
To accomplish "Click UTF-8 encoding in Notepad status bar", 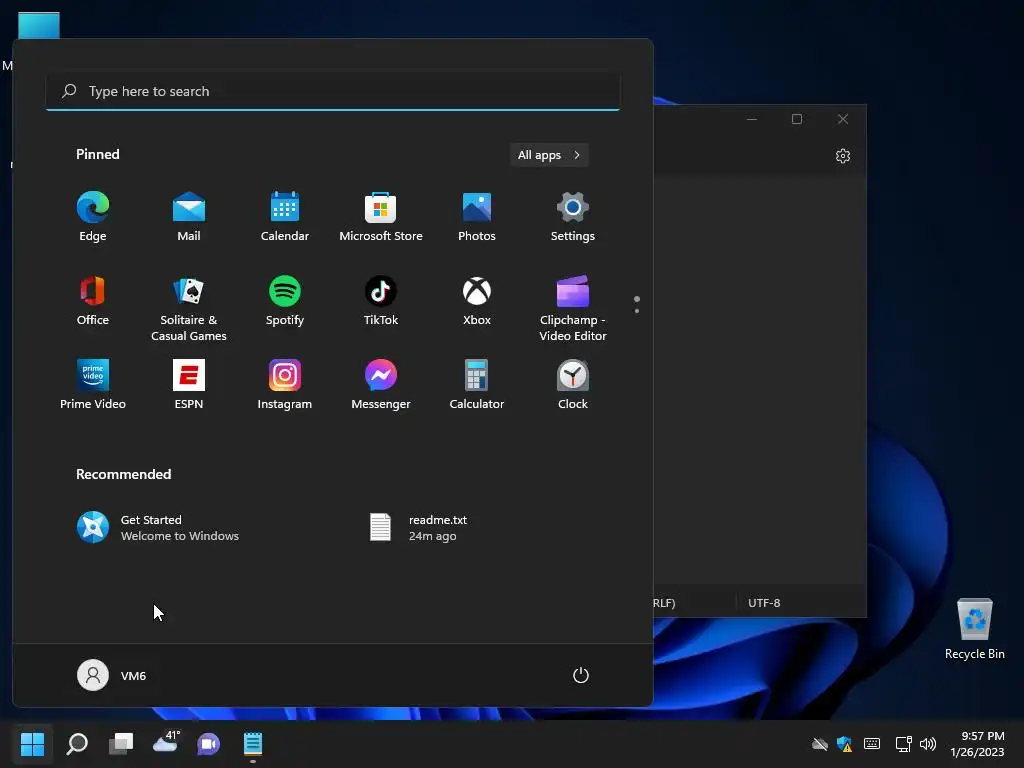I will point(764,603).
